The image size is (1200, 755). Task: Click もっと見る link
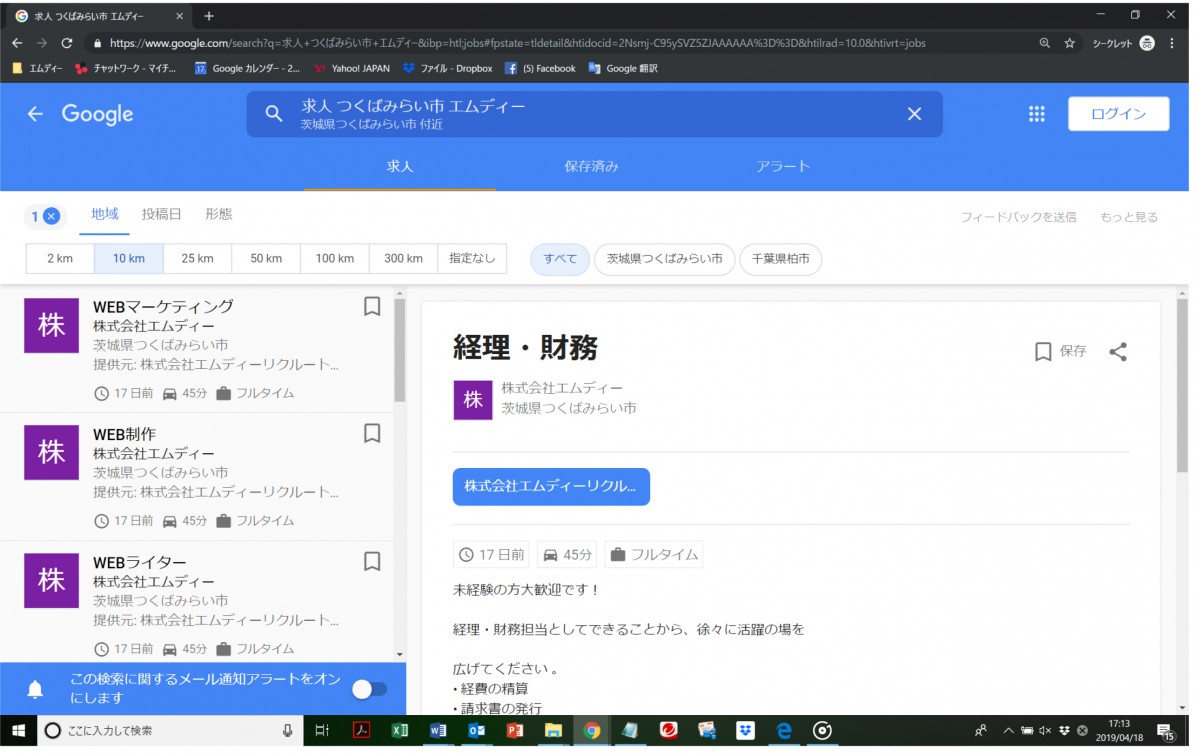click(x=1129, y=217)
